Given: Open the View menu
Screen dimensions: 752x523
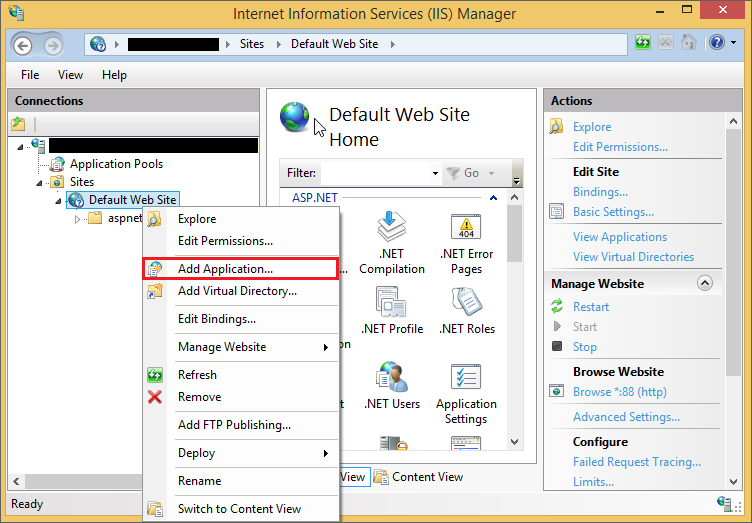Looking at the screenshot, I should (x=70, y=75).
